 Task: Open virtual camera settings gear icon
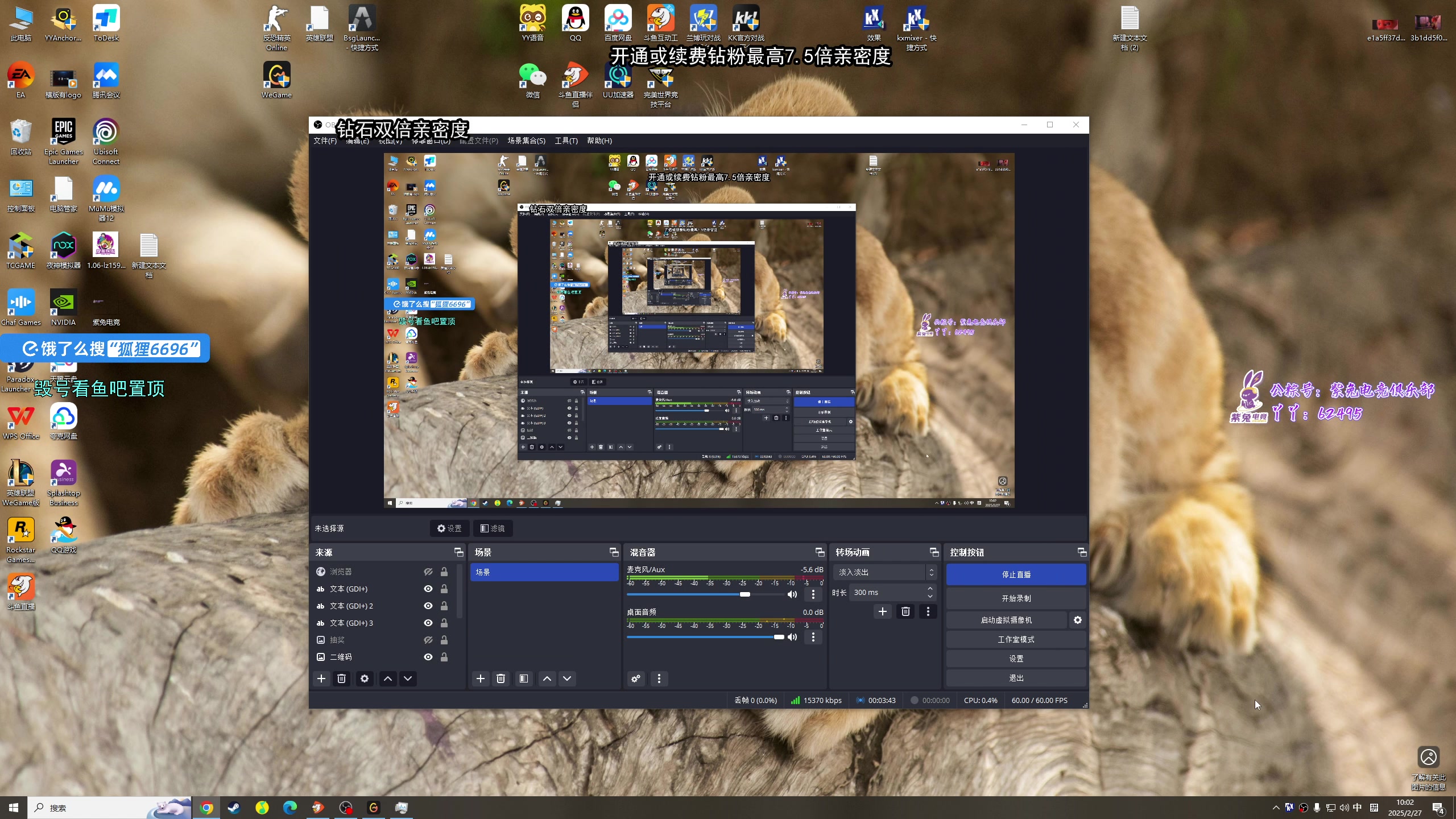click(1078, 620)
